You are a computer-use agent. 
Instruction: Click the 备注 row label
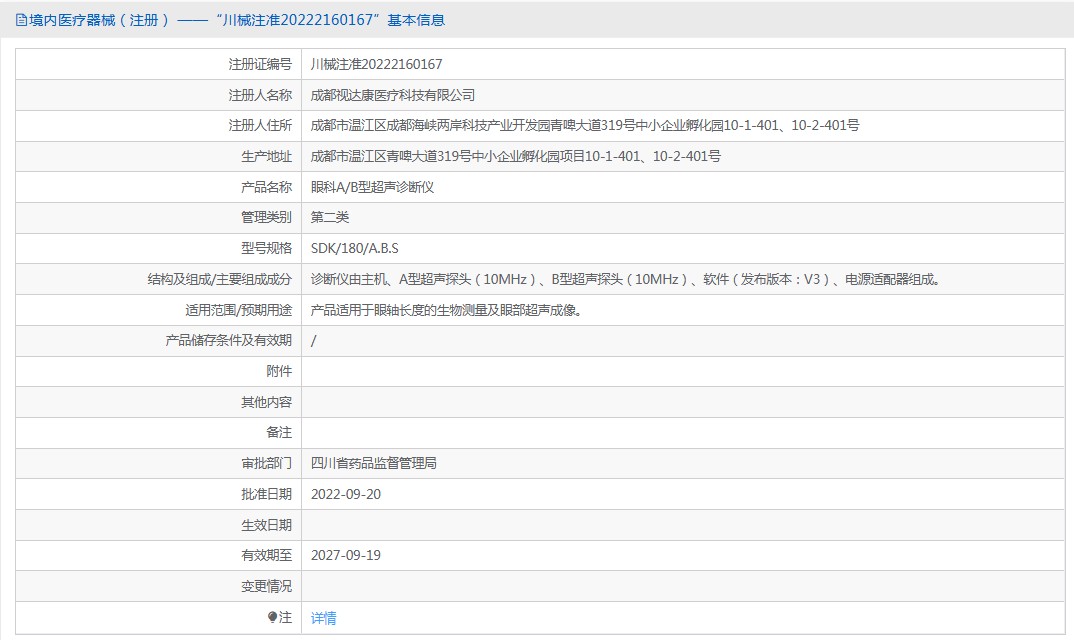coord(279,432)
